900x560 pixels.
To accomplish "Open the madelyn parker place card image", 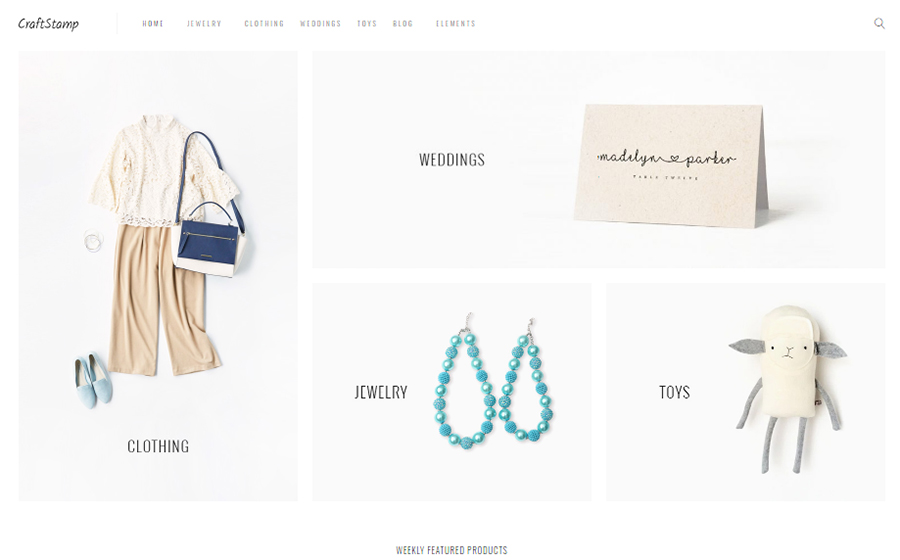I will point(671,166).
